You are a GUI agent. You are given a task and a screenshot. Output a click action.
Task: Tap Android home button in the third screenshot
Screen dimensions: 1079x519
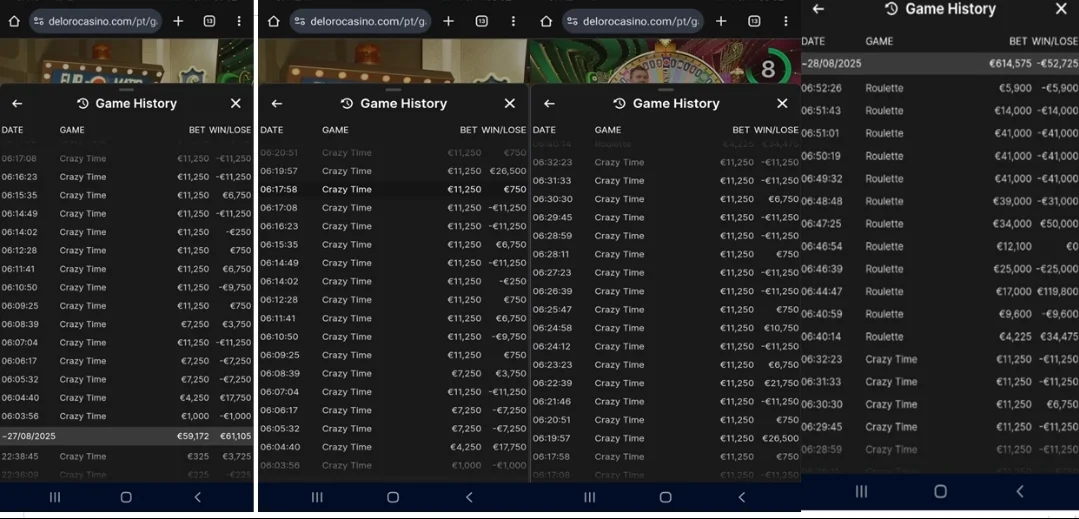(x=665, y=497)
